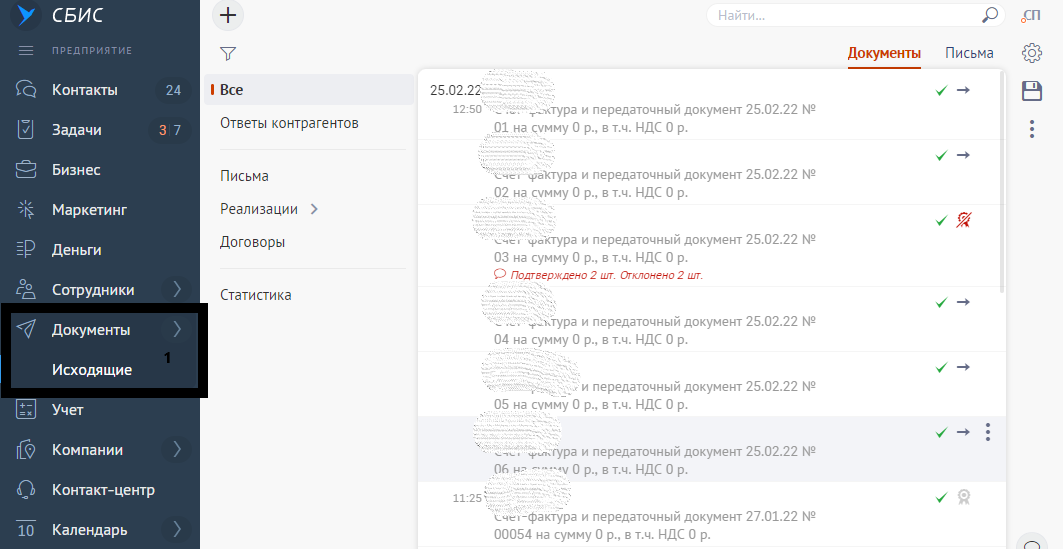Screen dimensions: 1063x549
Task: Open Исходящие under Документы
Action: pos(92,370)
